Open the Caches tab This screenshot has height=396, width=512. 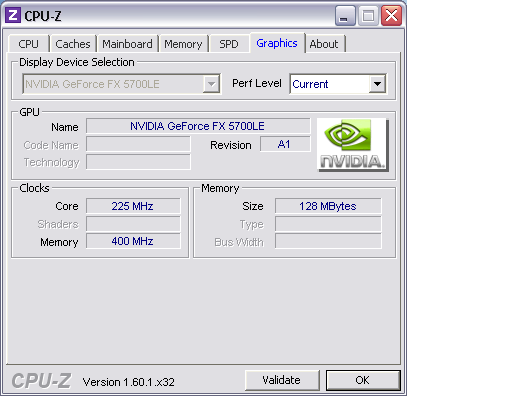(73, 44)
